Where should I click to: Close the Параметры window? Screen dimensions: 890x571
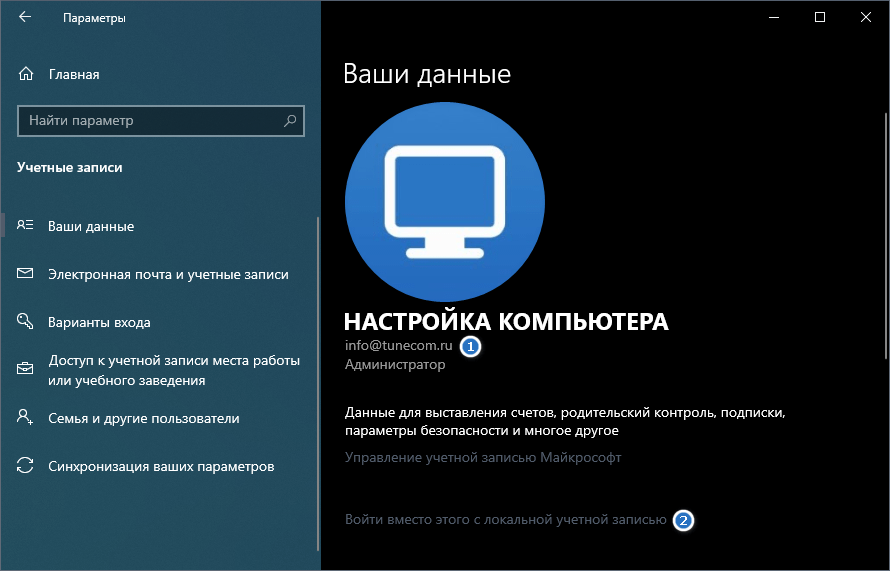866,17
